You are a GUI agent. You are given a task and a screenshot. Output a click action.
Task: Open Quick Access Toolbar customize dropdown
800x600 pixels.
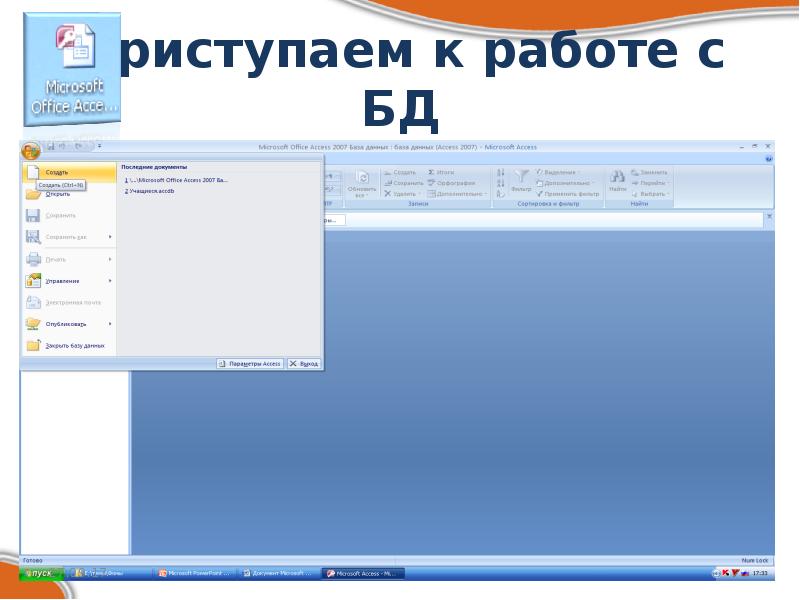pos(99,146)
